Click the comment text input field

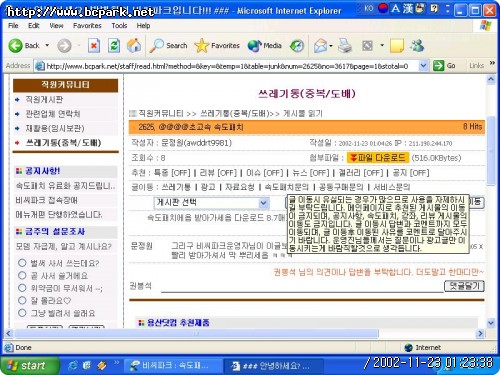[302, 287]
